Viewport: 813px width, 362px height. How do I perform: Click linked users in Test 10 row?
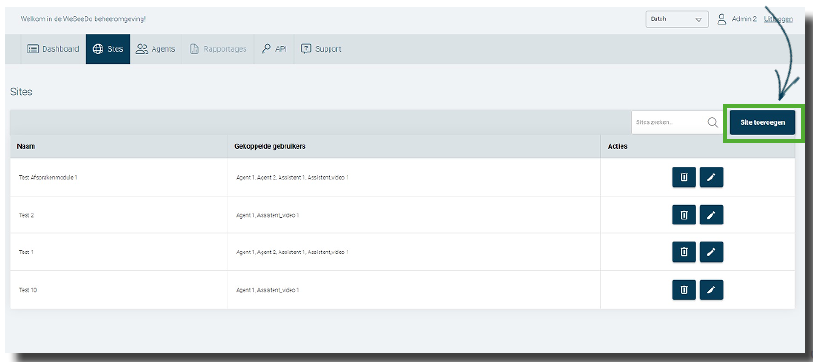click(x=267, y=290)
